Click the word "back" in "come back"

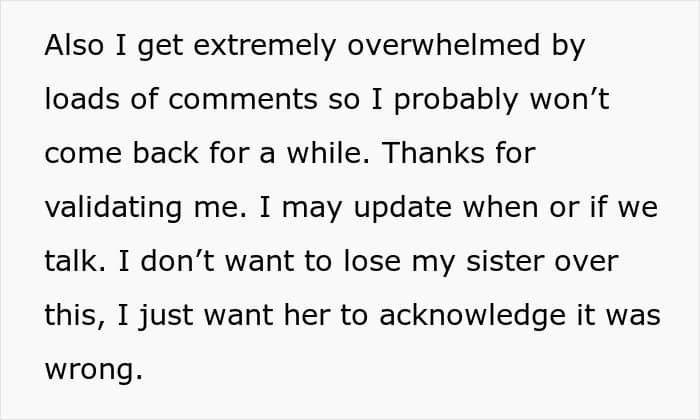pos(166,154)
